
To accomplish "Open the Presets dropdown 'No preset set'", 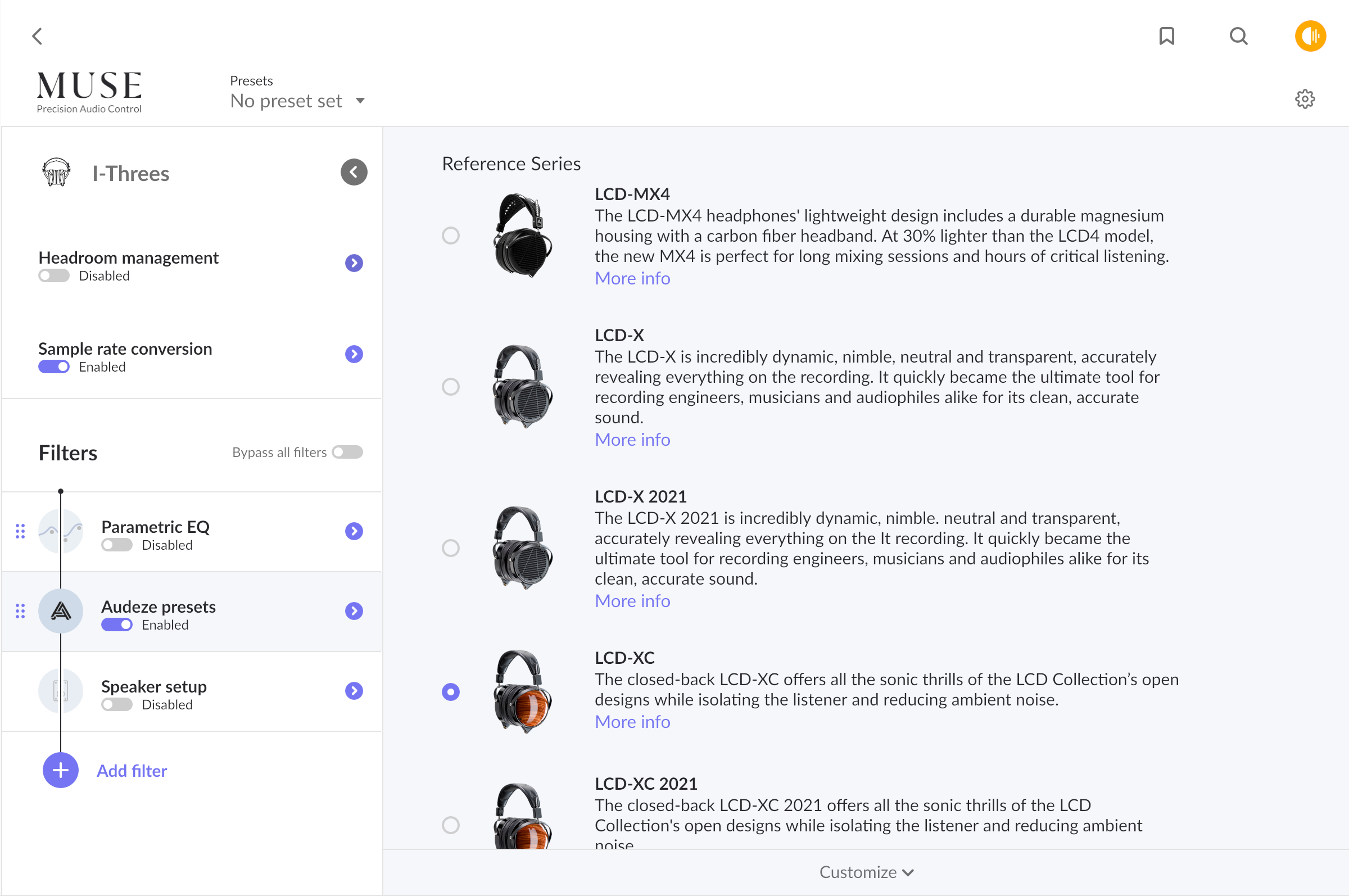I will 297,101.
